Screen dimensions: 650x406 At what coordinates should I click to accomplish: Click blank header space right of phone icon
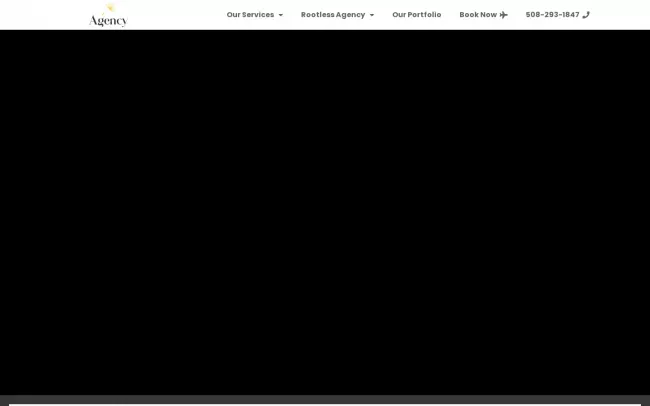tap(620, 15)
